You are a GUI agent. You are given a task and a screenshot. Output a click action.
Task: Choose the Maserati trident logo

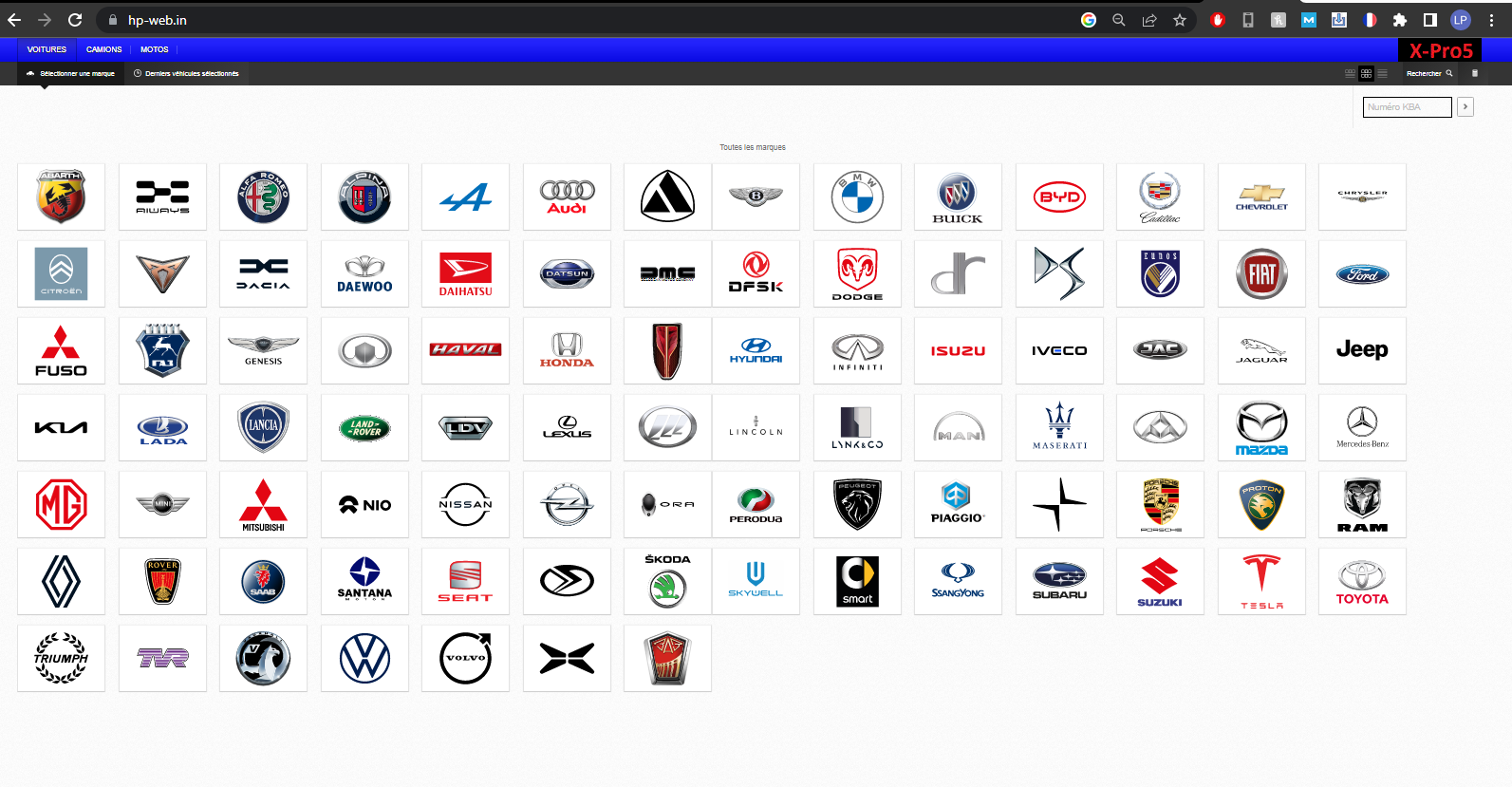(1059, 427)
